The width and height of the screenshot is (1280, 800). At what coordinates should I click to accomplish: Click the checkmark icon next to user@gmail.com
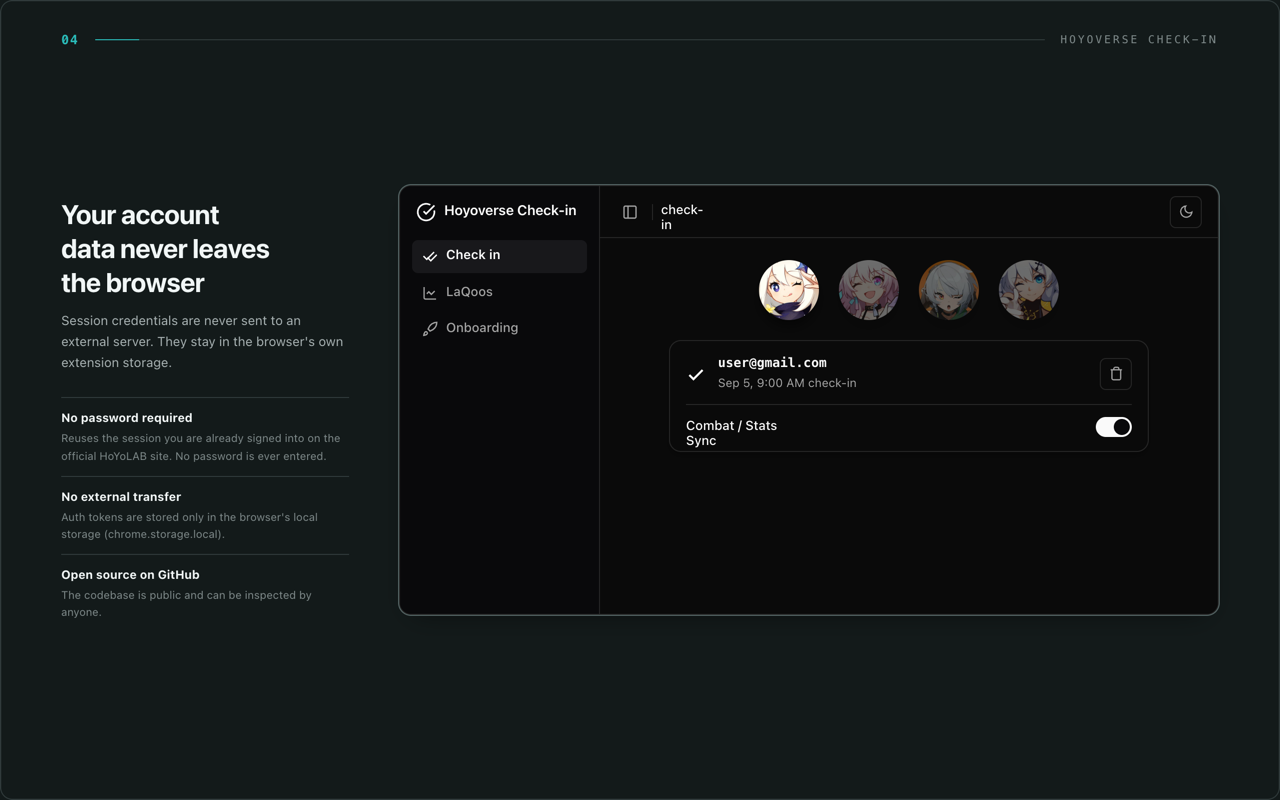pyautogui.click(x=696, y=375)
